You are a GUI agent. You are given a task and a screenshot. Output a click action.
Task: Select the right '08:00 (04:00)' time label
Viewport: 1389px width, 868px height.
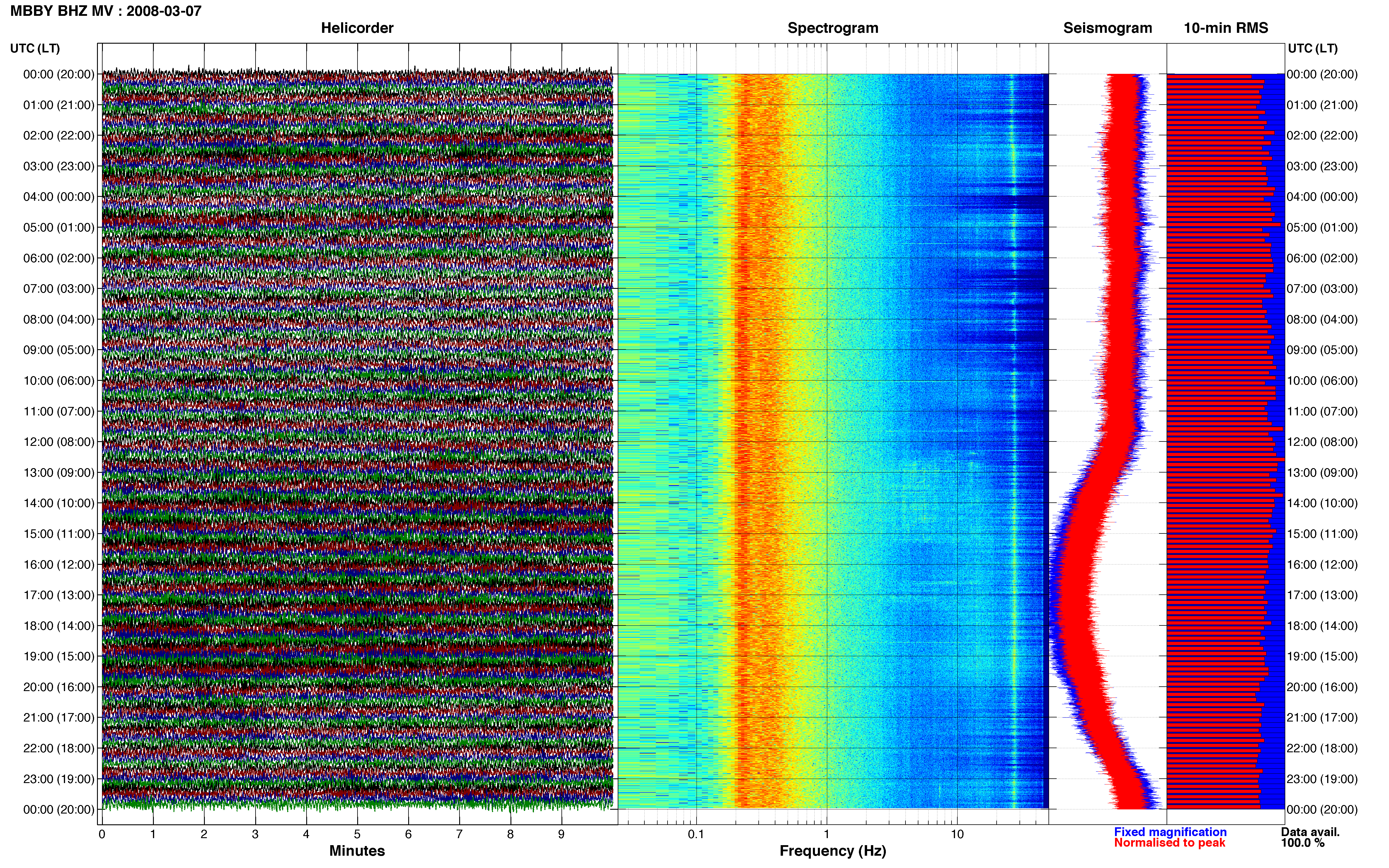click(1322, 319)
